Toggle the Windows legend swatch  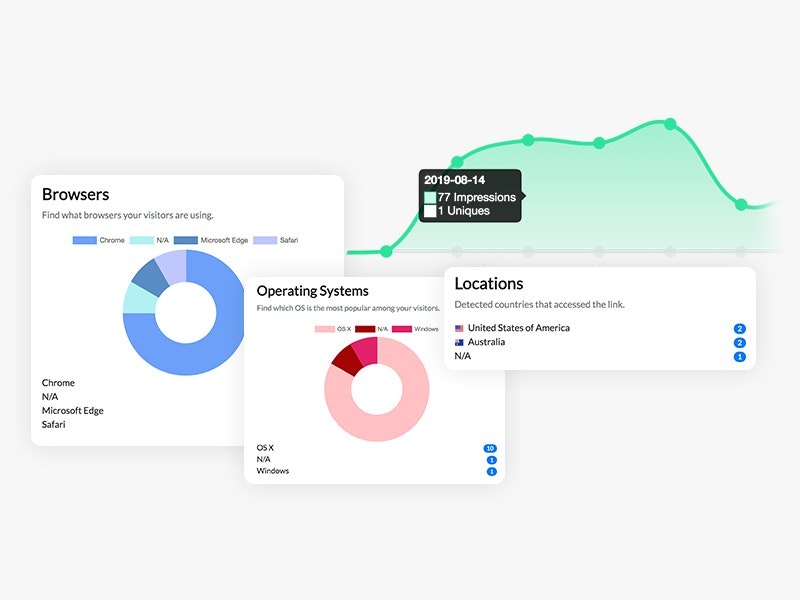[x=402, y=329]
